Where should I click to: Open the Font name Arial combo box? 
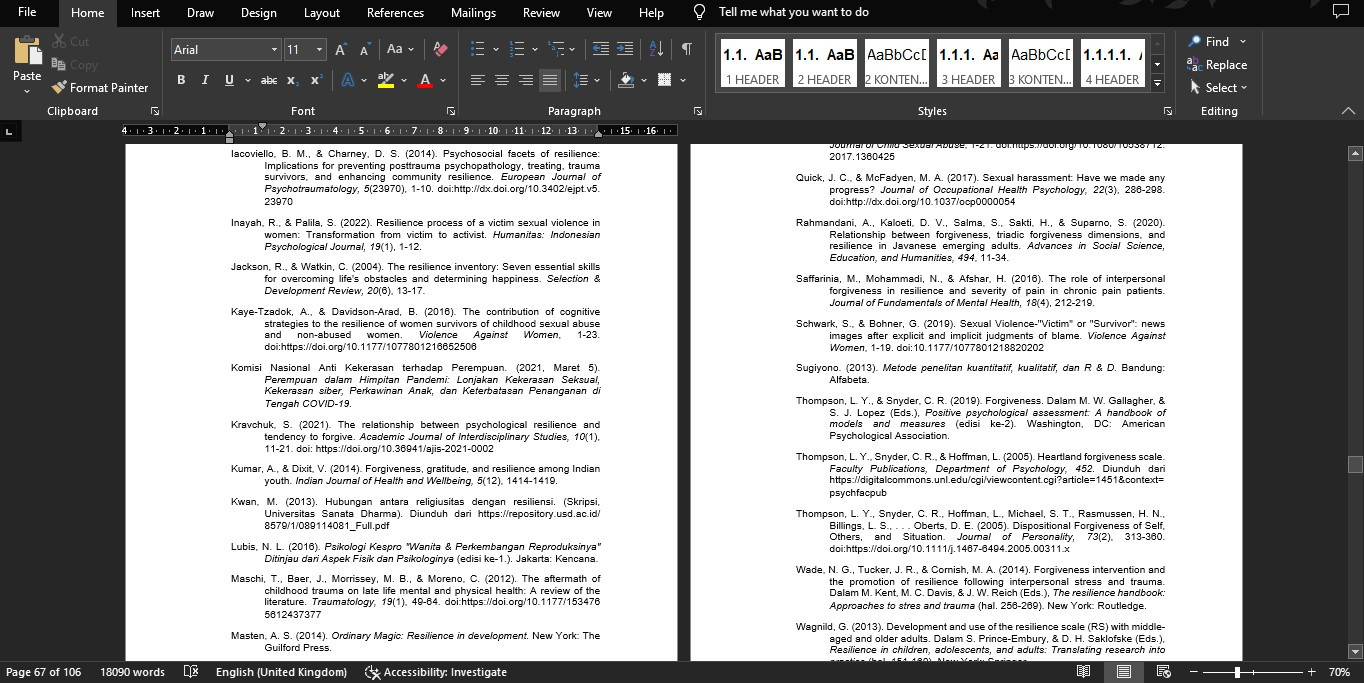[x=225, y=50]
